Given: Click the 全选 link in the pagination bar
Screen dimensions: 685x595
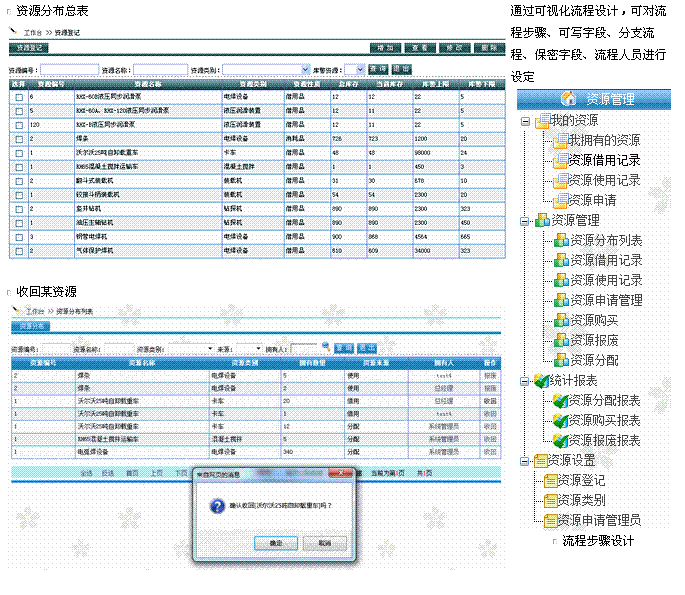Looking at the screenshot, I should 86,473.
